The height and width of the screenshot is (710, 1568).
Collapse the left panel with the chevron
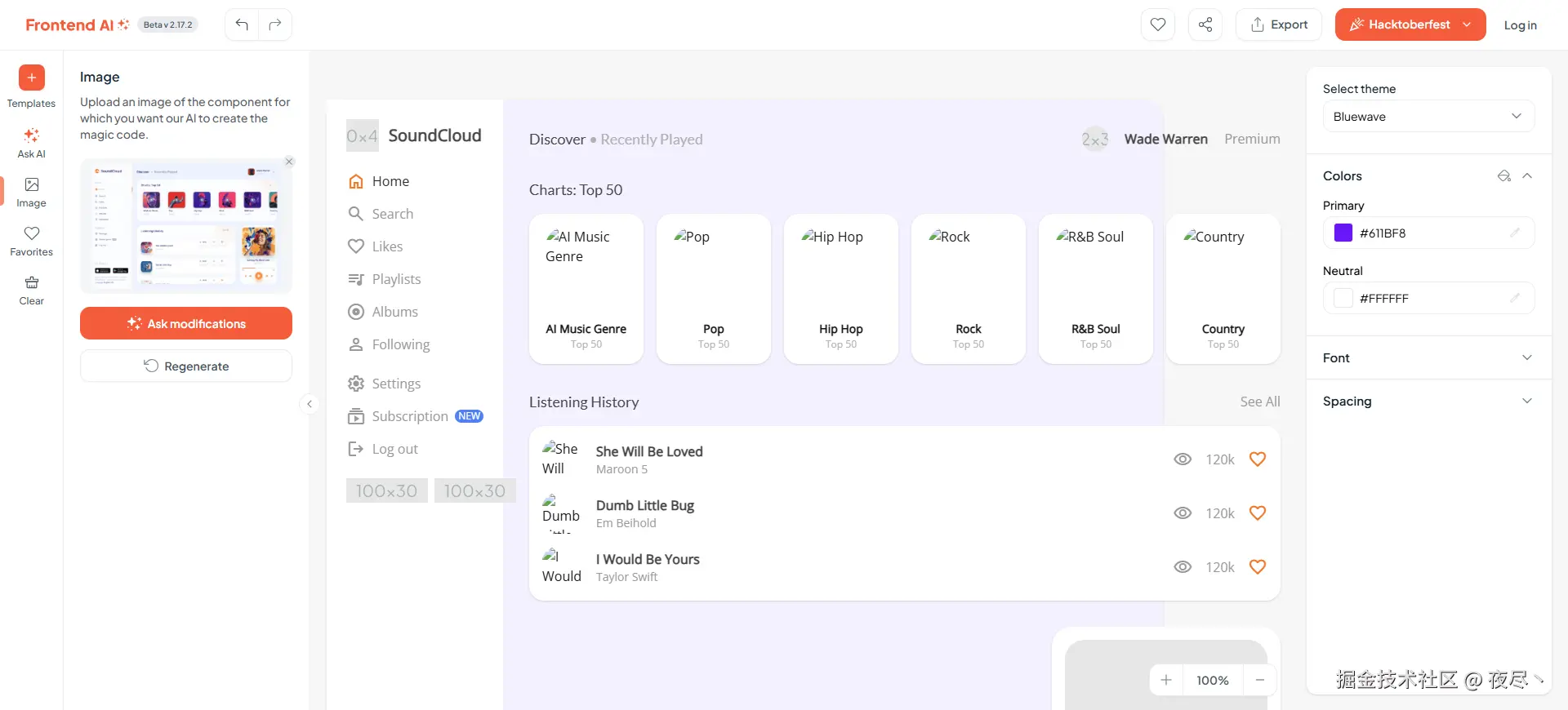tap(310, 404)
